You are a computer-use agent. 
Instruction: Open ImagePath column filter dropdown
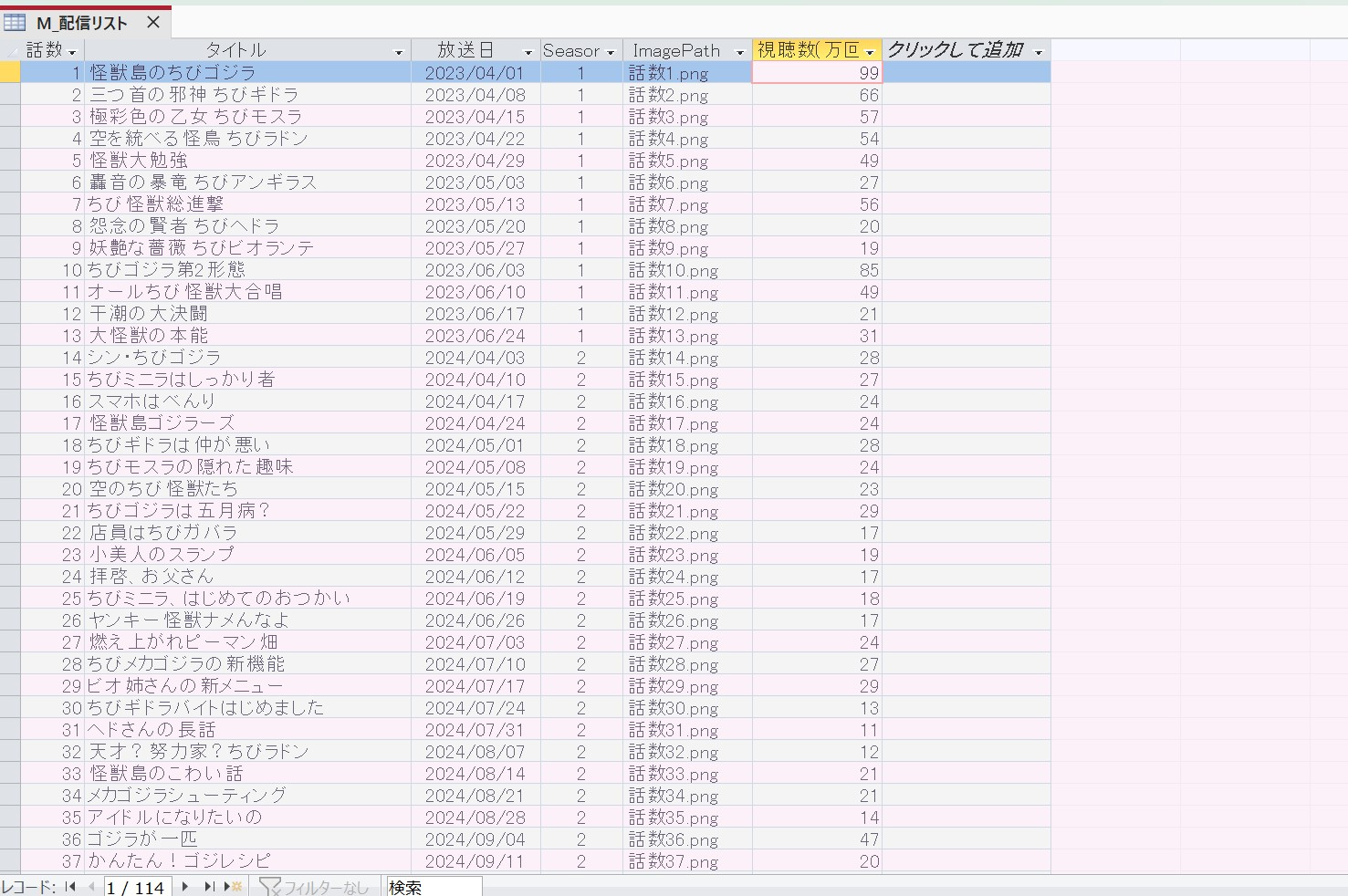[740, 52]
